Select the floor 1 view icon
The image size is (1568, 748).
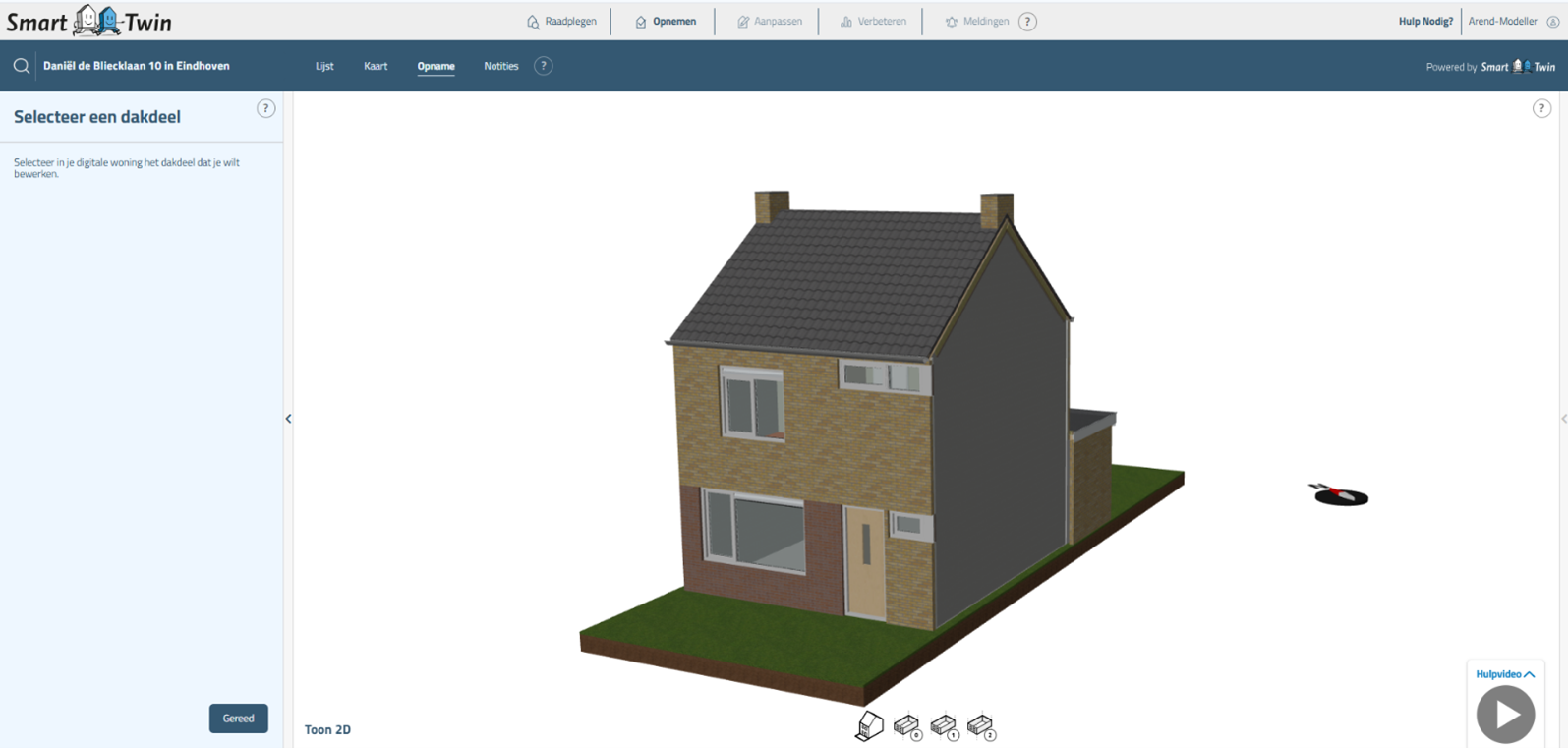[945, 726]
